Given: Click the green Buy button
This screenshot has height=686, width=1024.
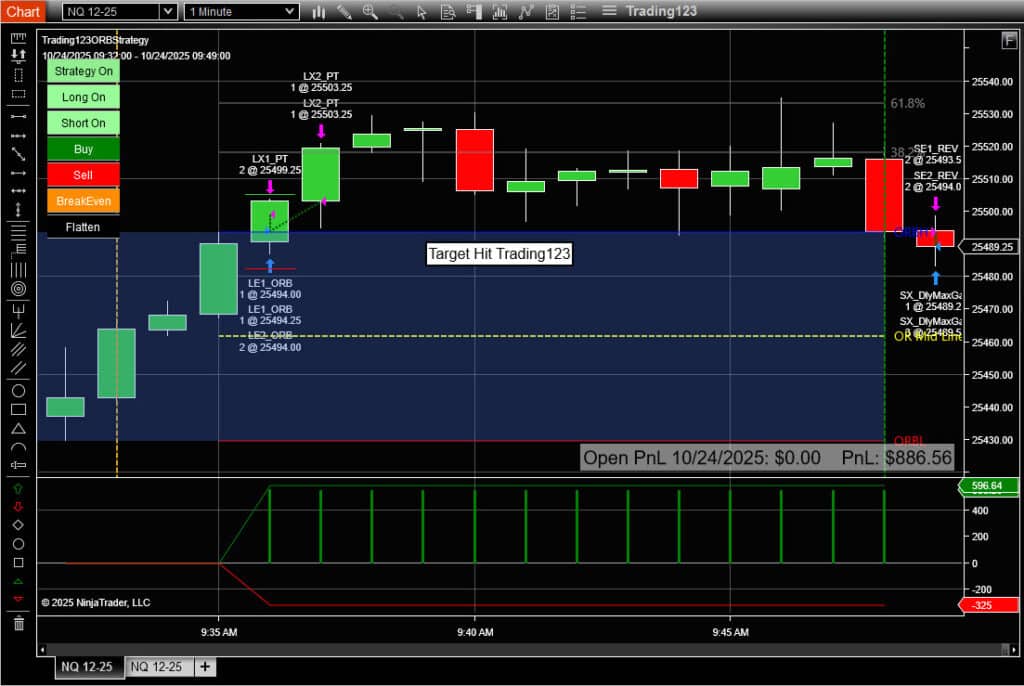Looking at the screenshot, I should 83,148.
